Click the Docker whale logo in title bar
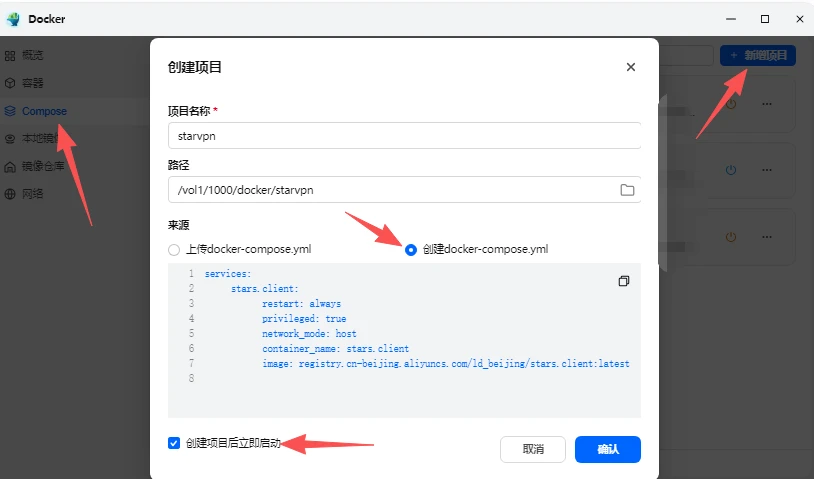The height and width of the screenshot is (479, 814). 13,19
